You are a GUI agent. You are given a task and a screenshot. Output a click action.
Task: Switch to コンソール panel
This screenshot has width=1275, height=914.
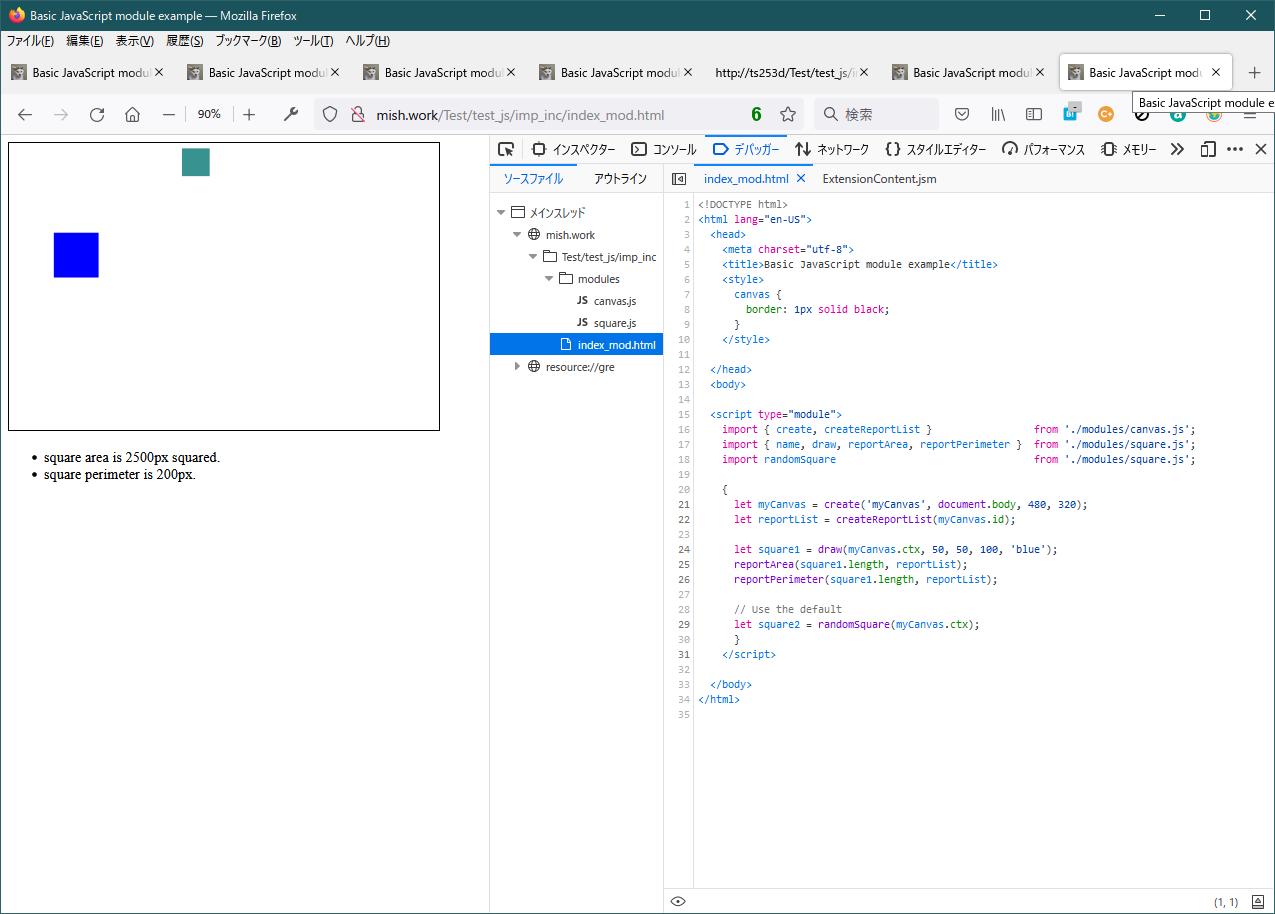[x=663, y=149]
